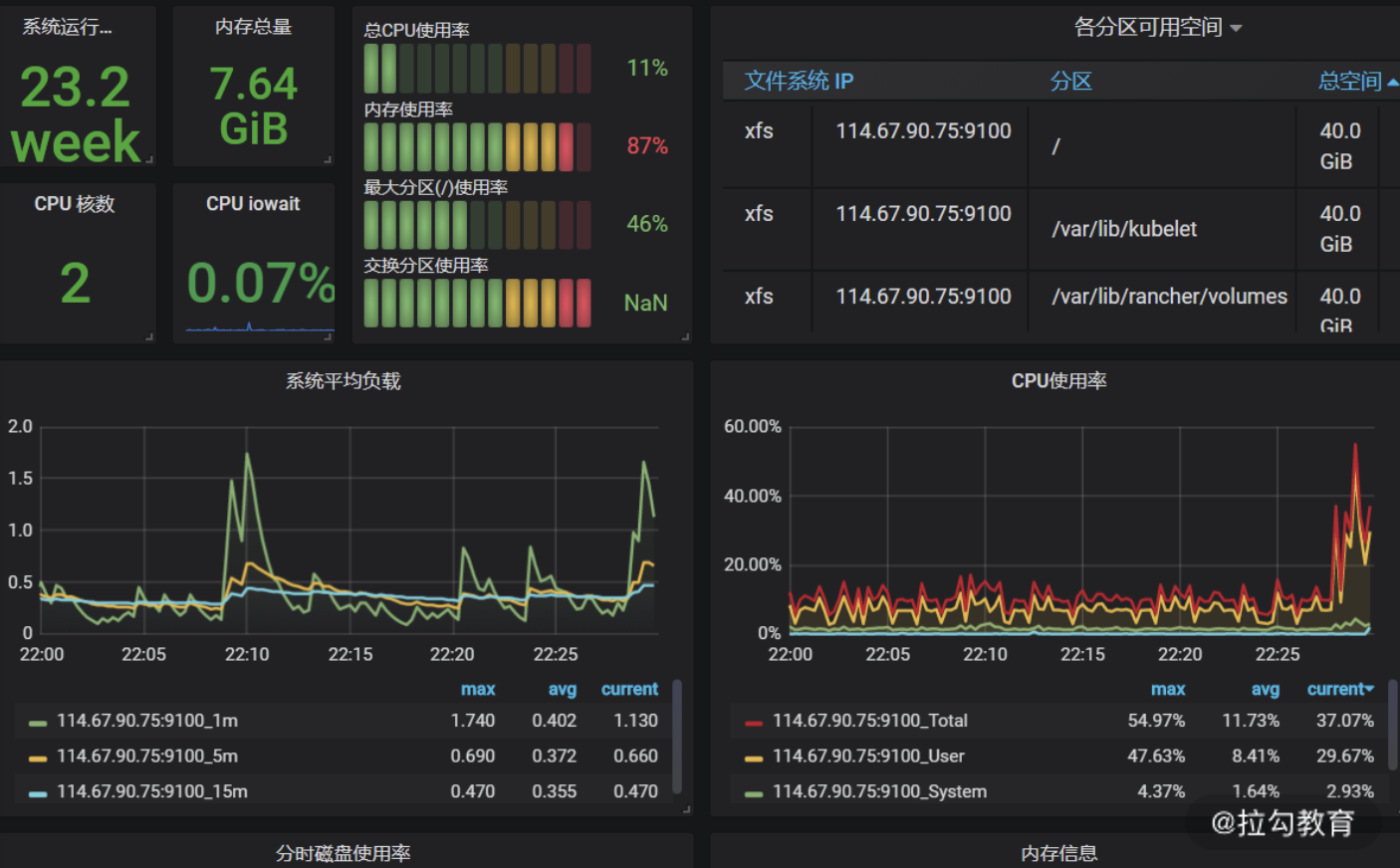This screenshot has height=868, width=1400.
Task: Click the green line icon for 9100_1m series
Action: pyautogui.click(x=38, y=723)
